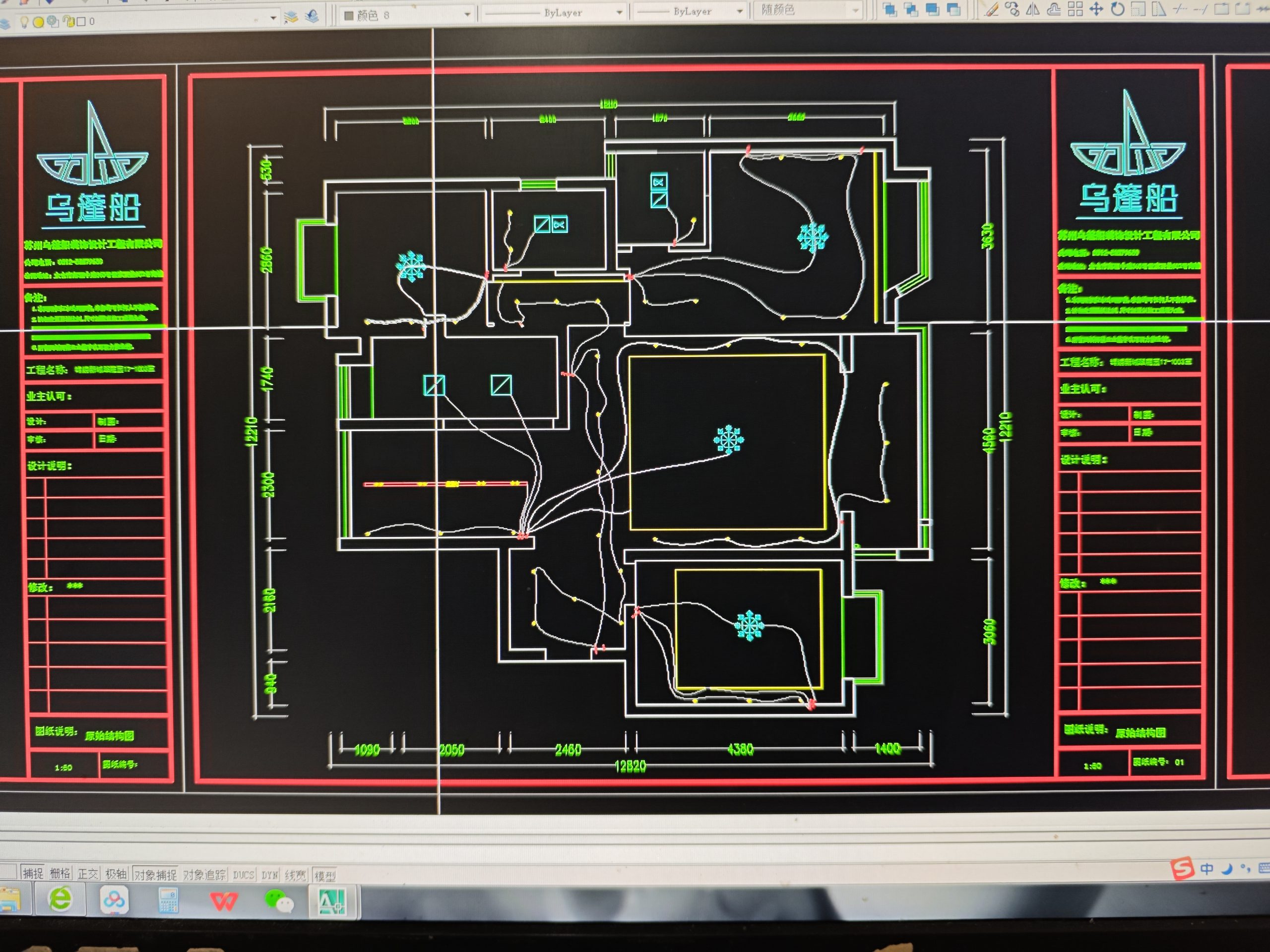Expand the layer 0 list dropdown

pos(273,19)
